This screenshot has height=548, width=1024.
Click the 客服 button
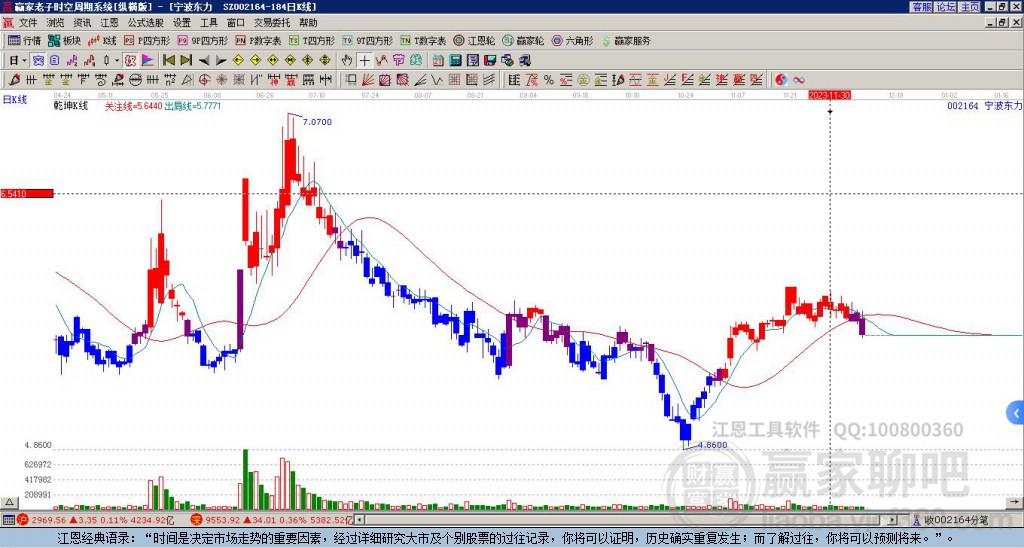[921, 7]
